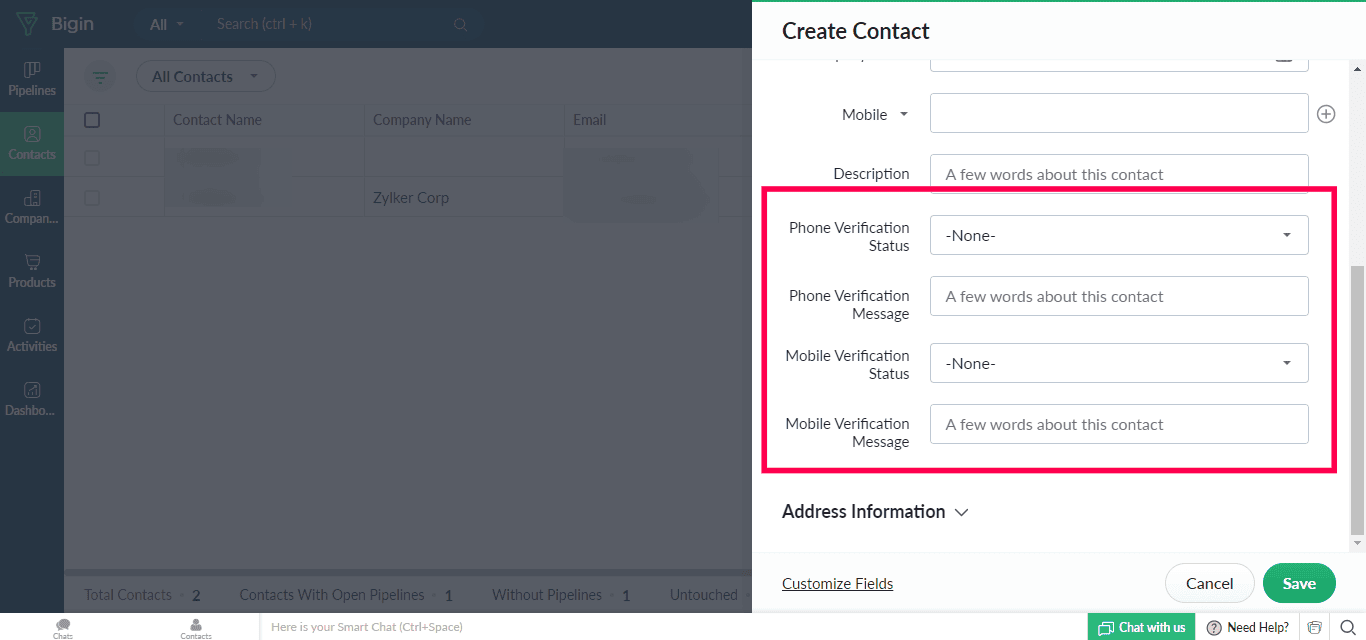
Task: Click the form's vertical scrollbar
Action: click(x=1357, y=400)
